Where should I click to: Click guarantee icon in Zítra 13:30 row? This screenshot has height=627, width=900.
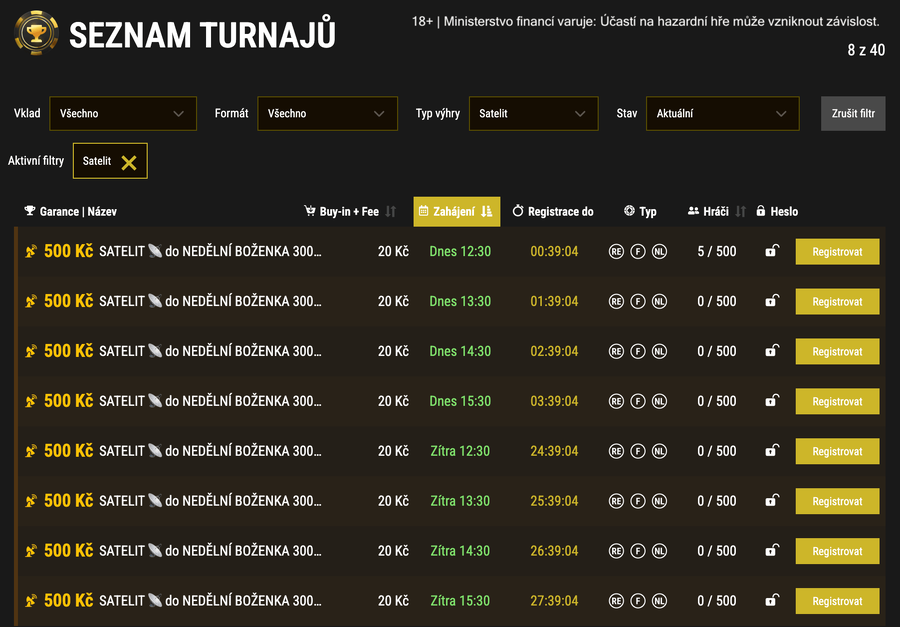31,501
